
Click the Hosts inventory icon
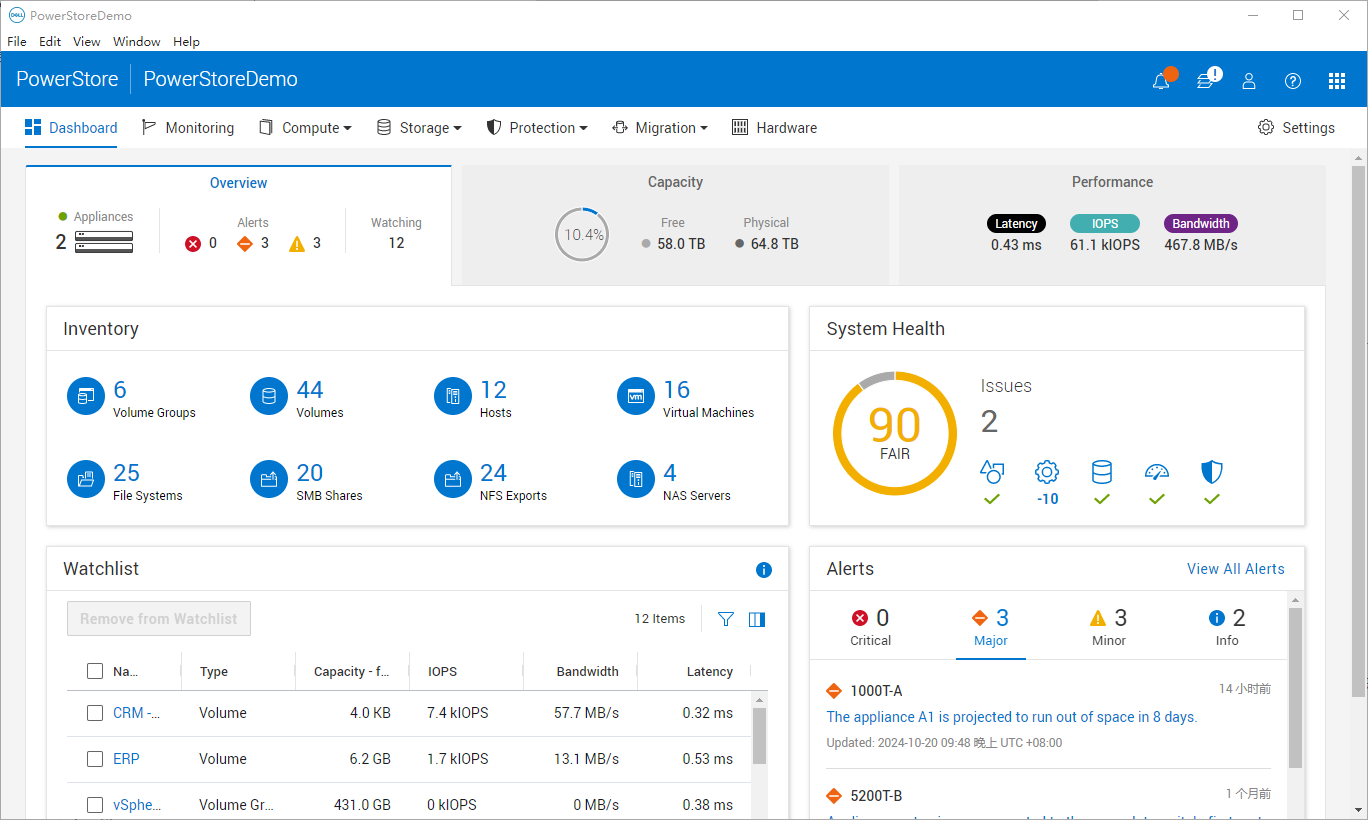453,397
